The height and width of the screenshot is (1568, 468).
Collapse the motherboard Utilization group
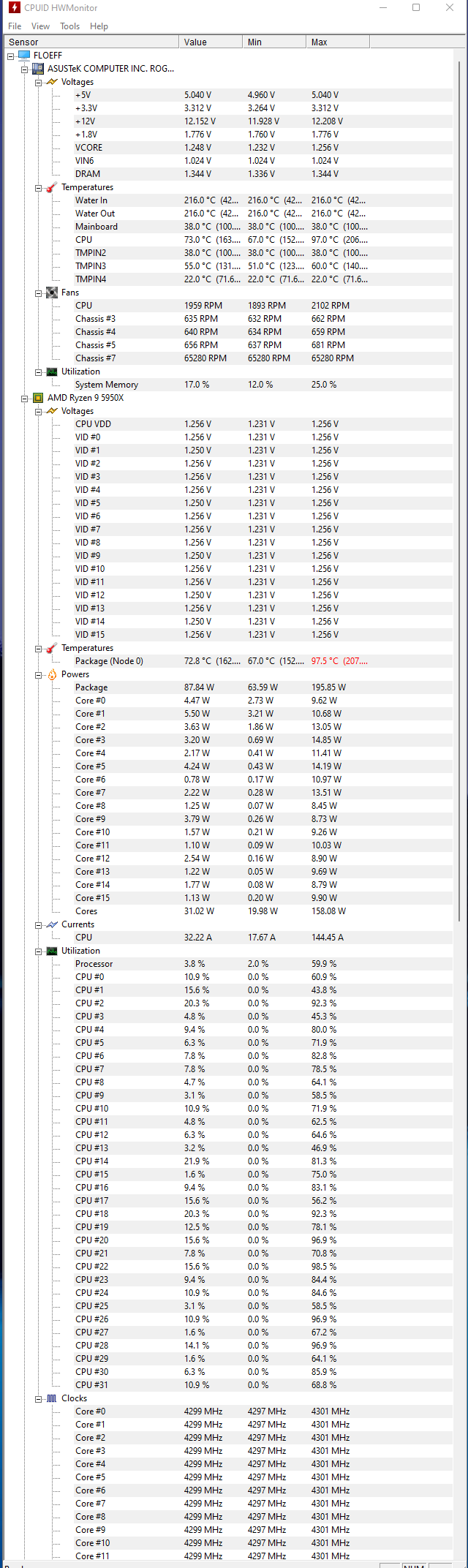[x=39, y=372]
